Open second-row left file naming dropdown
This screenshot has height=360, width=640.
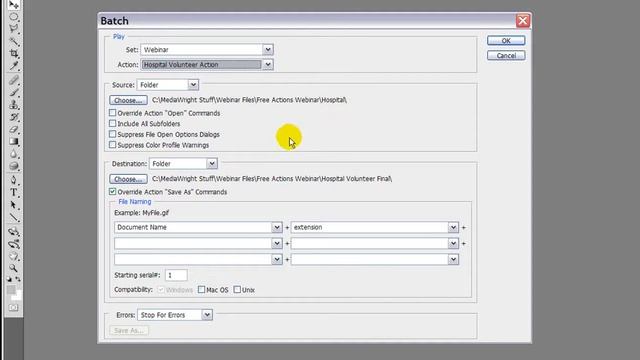[x=198, y=244]
